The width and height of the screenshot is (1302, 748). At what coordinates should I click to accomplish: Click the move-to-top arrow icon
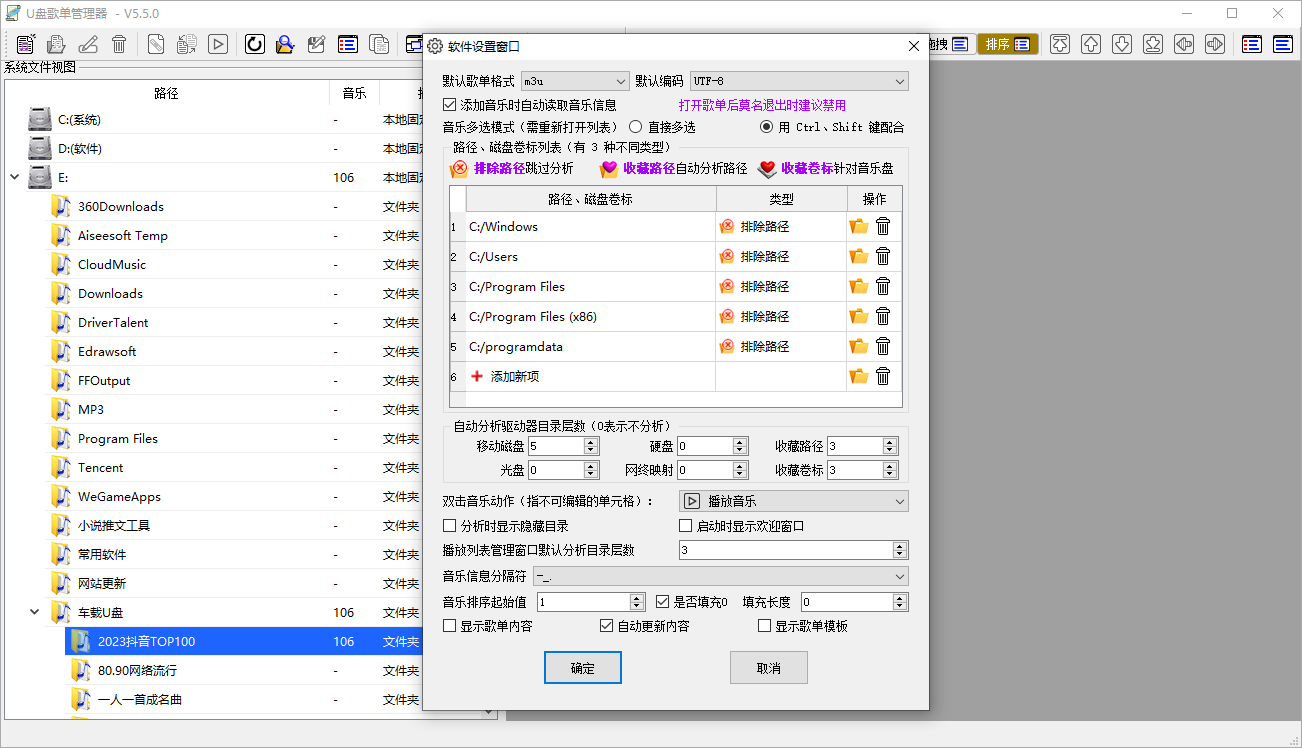(1060, 44)
